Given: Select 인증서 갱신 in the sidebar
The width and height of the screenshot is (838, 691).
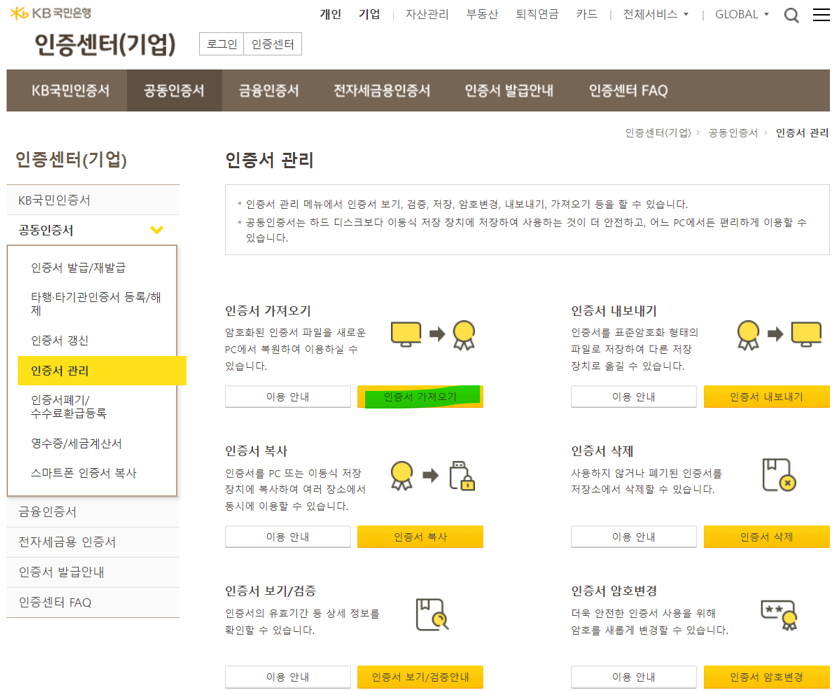Looking at the screenshot, I should click(x=60, y=340).
